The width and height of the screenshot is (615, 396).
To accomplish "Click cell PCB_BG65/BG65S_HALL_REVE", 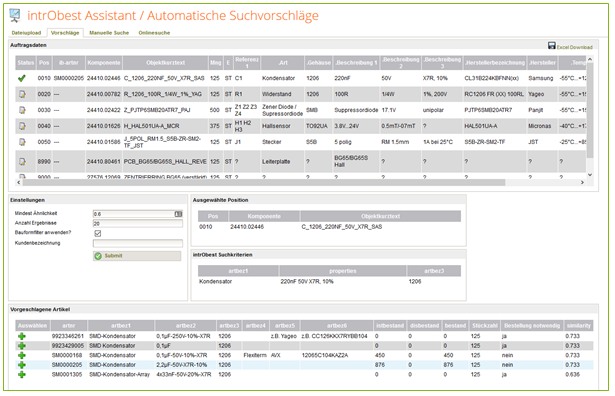I will [165, 162].
